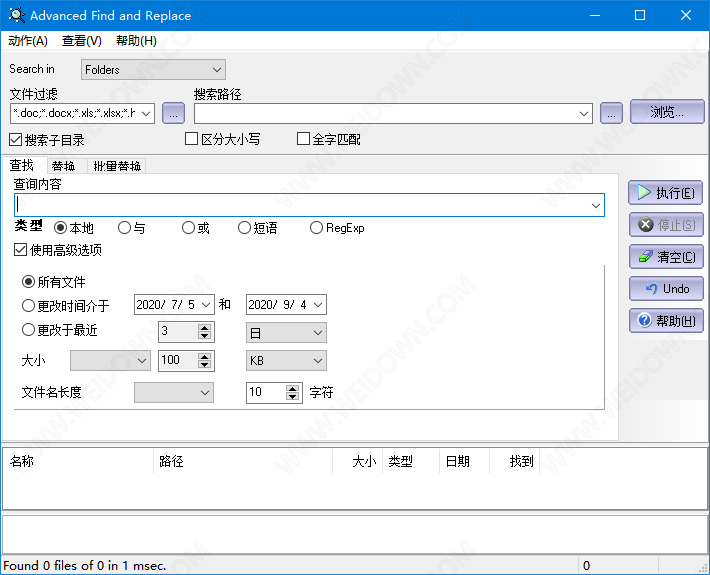This screenshot has width=710, height=575.
Task: Click the Browse (浏览...) button
Action: tap(667, 112)
